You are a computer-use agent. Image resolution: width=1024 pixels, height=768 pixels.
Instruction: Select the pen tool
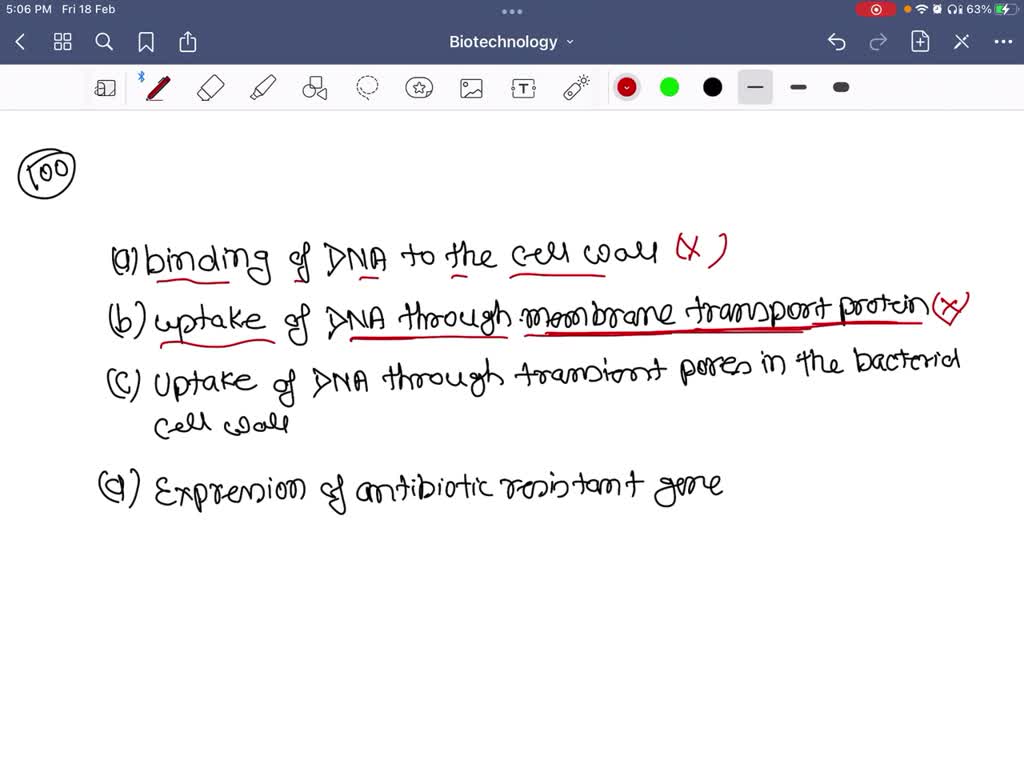157,88
